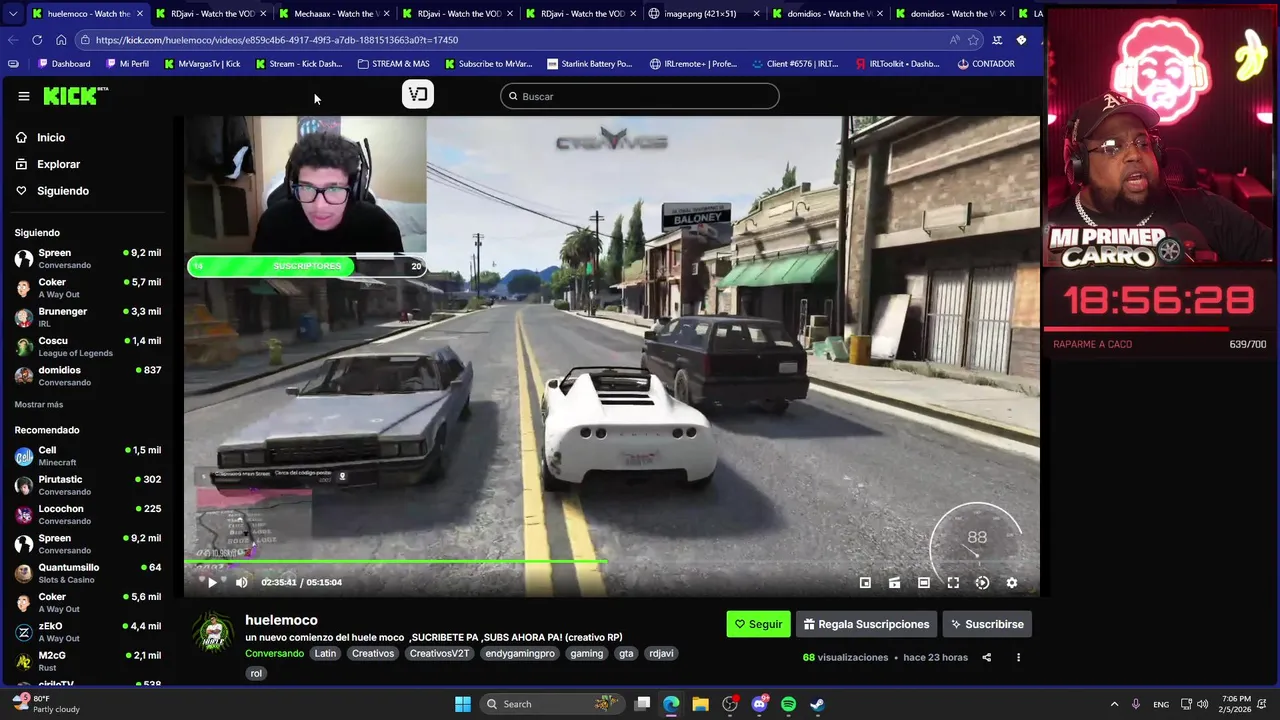Enter fullscreen video mode
The image size is (1280, 720).
pos(953,582)
